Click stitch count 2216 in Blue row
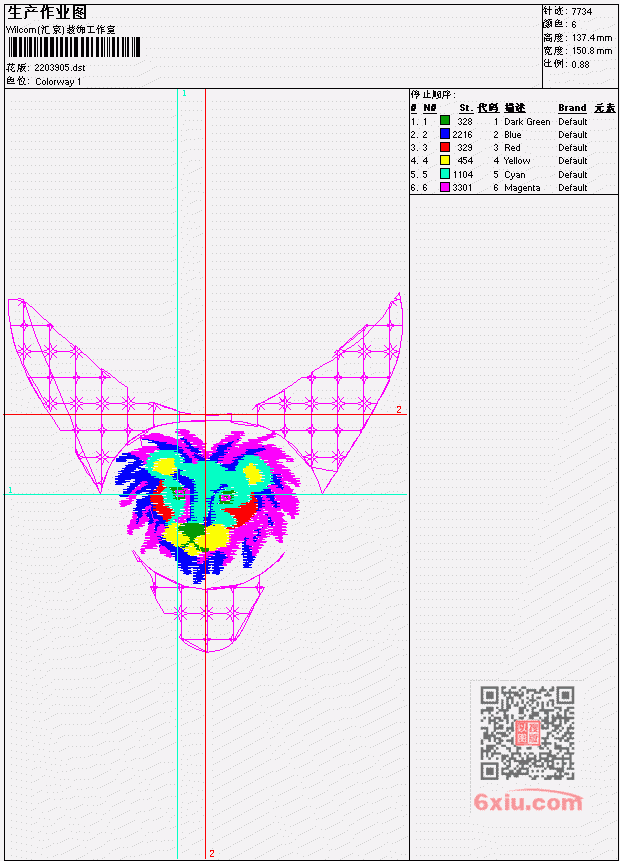Screen dimensions: 620x861 coord(462,135)
